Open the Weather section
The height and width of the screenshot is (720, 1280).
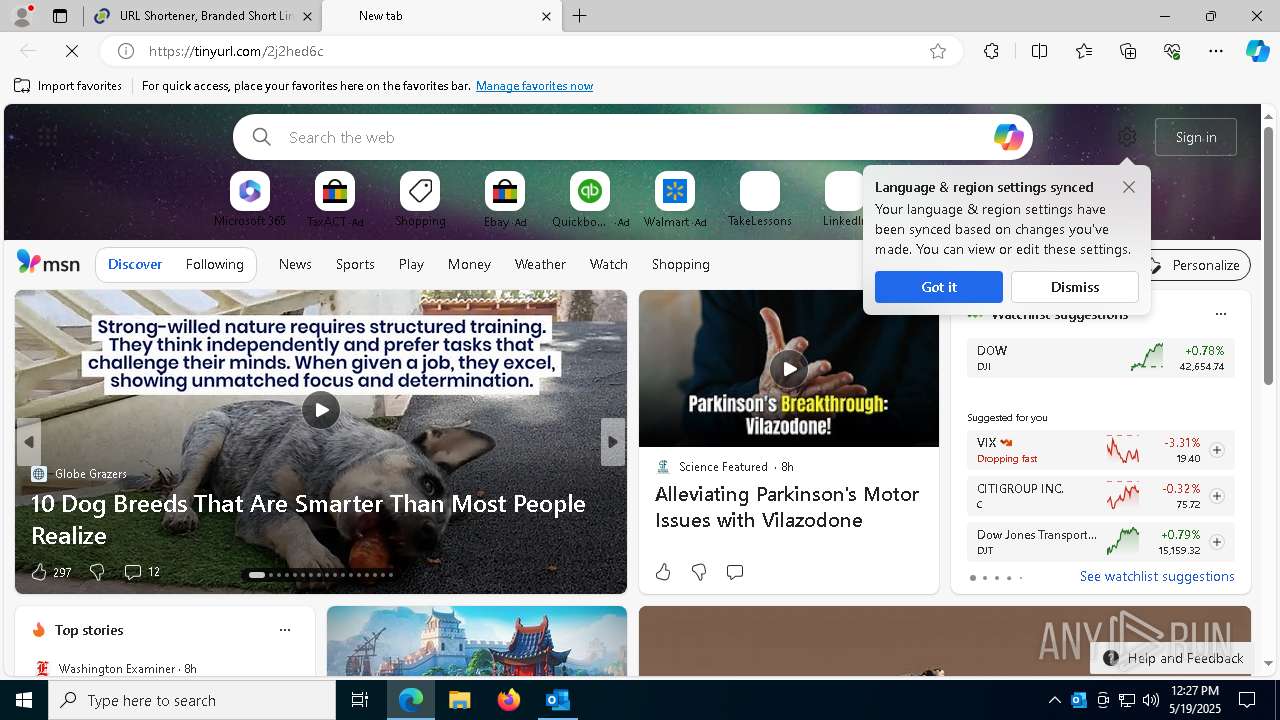click(540, 264)
